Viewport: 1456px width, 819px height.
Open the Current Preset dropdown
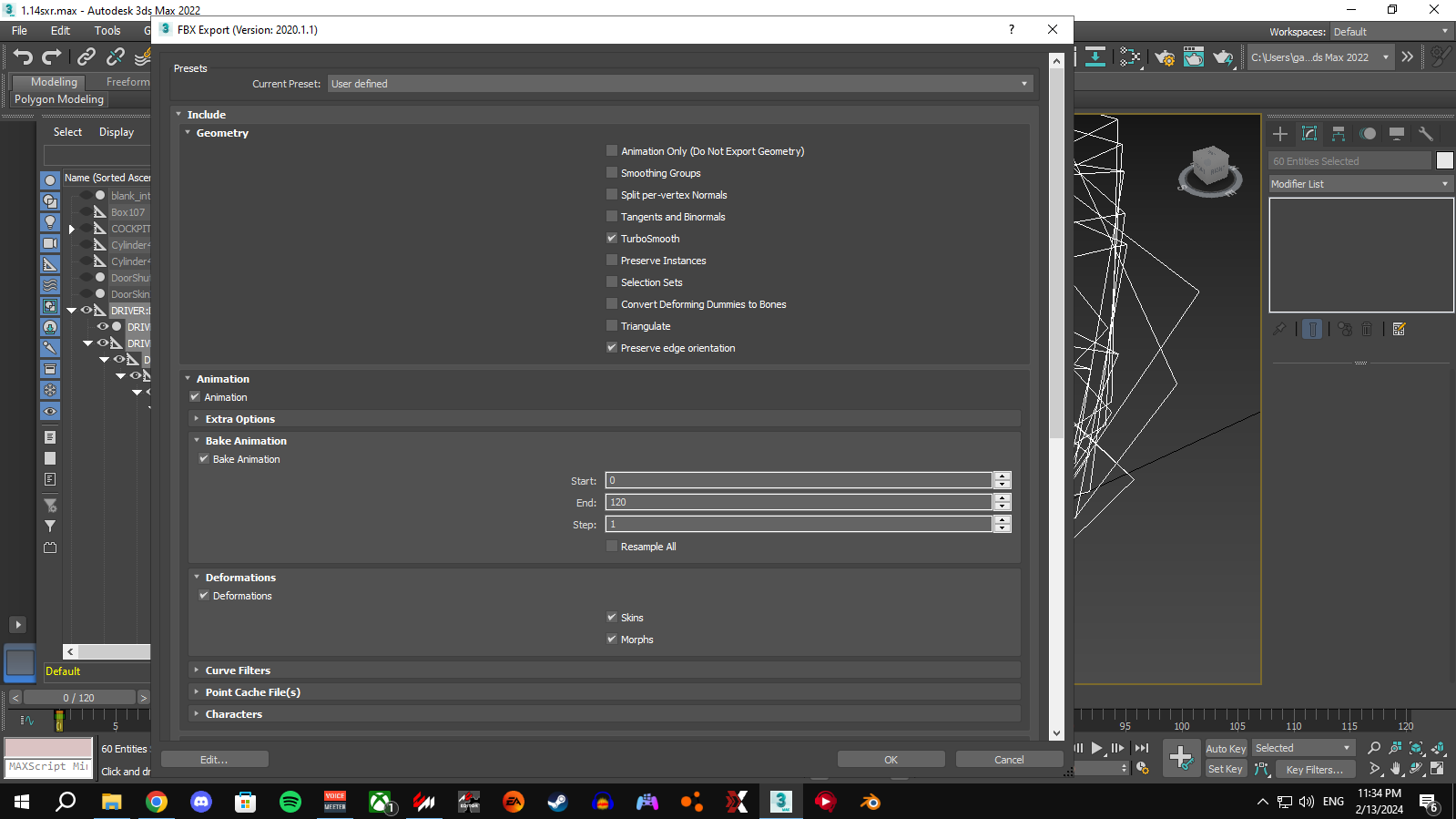pos(680,84)
